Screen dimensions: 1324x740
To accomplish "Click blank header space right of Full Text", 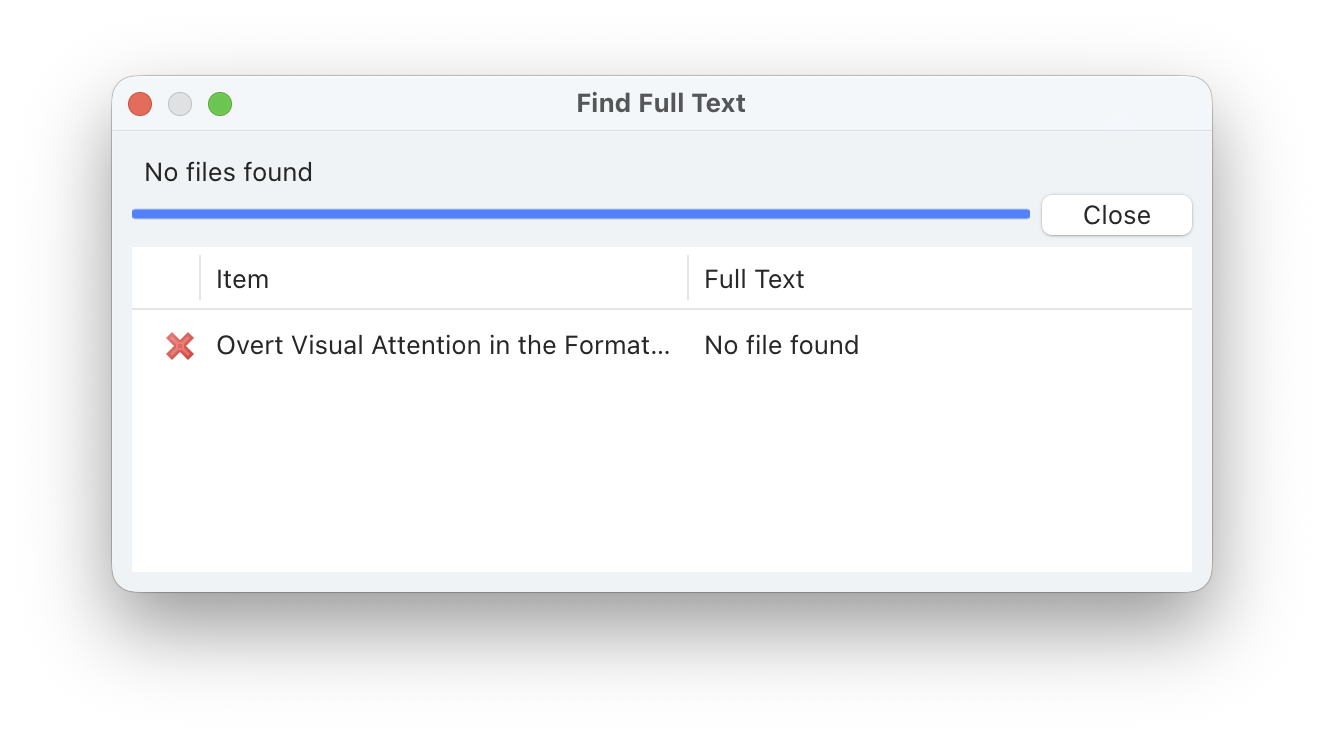I will [x=1000, y=279].
